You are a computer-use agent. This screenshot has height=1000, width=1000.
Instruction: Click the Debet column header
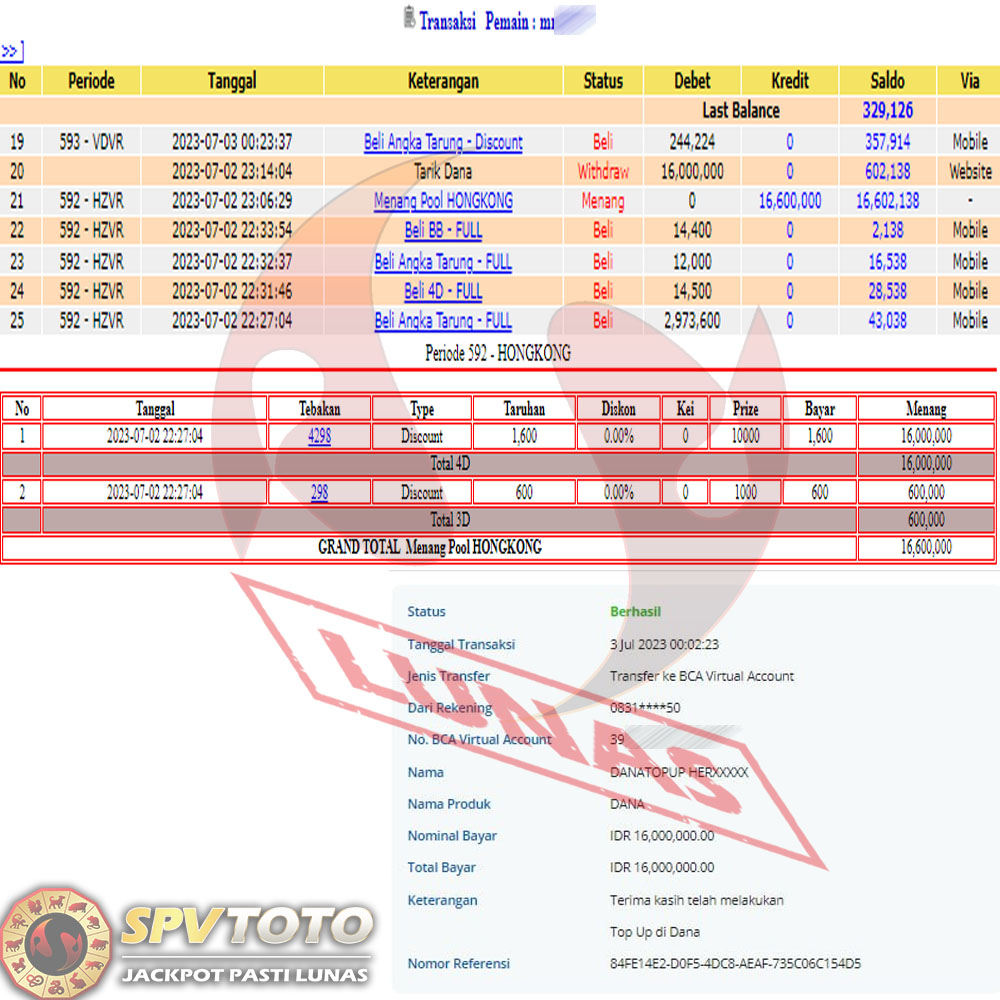pos(691,81)
